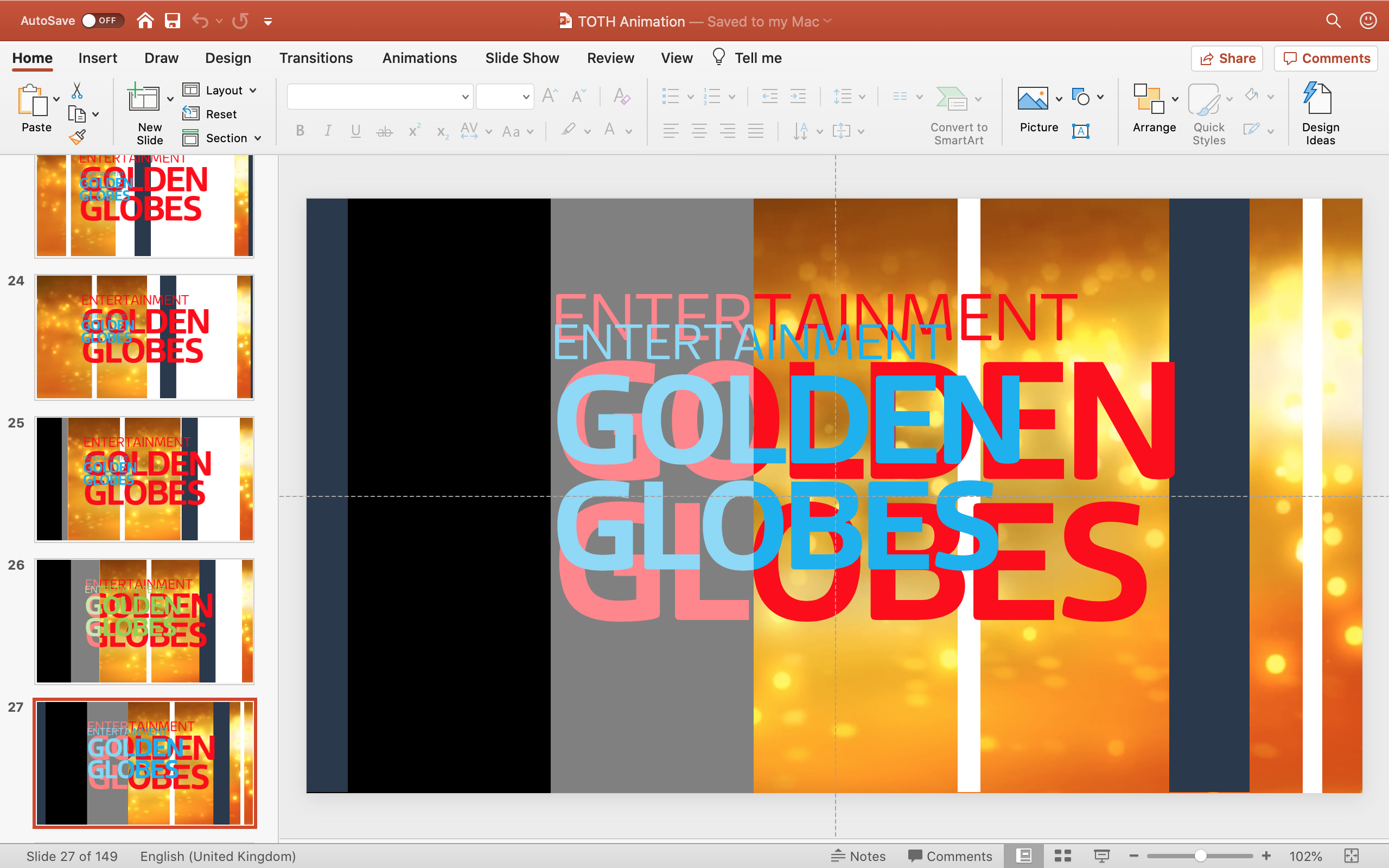Open the font color picker arrow
The height and width of the screenshot is (868, 1389).
tap(629, 131)
